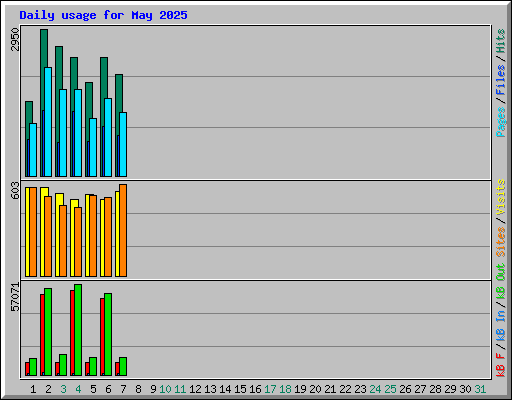Click the Files legend label
The width and height of the screenshot is (512, 400).
pyautogui.click(x=501, y=79)
